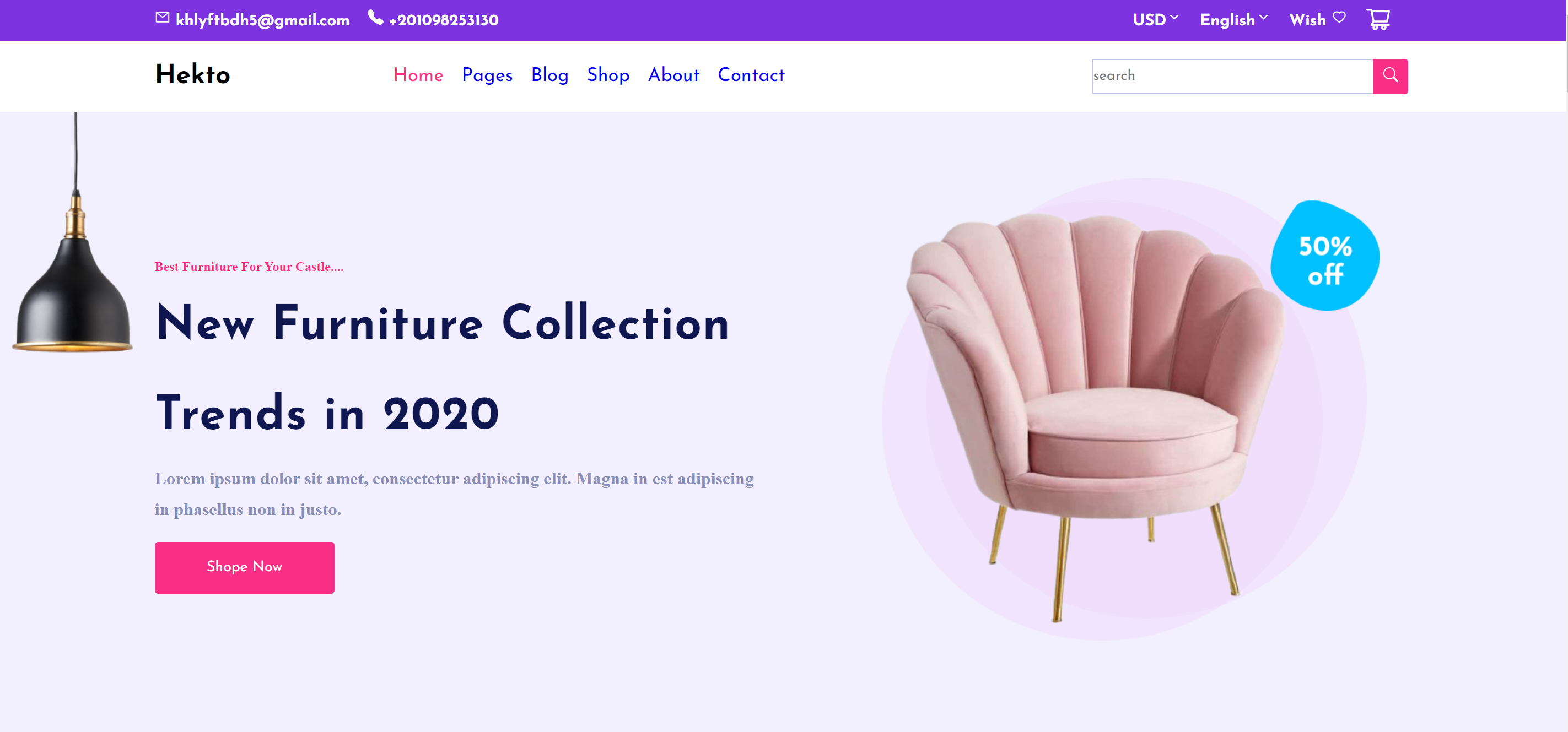Open the Contact navigation link
The height and width of the screenshot is (732, 1568).
(x=751, y=75)
